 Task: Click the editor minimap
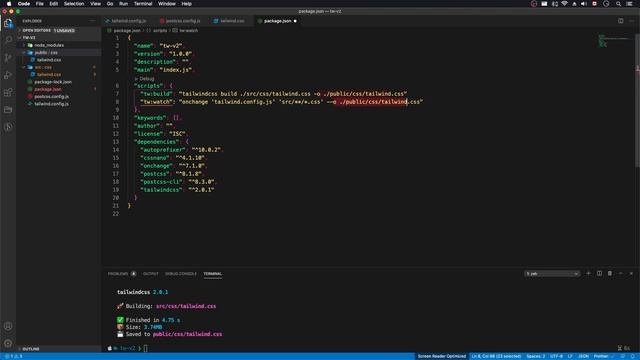pos(614,41)
